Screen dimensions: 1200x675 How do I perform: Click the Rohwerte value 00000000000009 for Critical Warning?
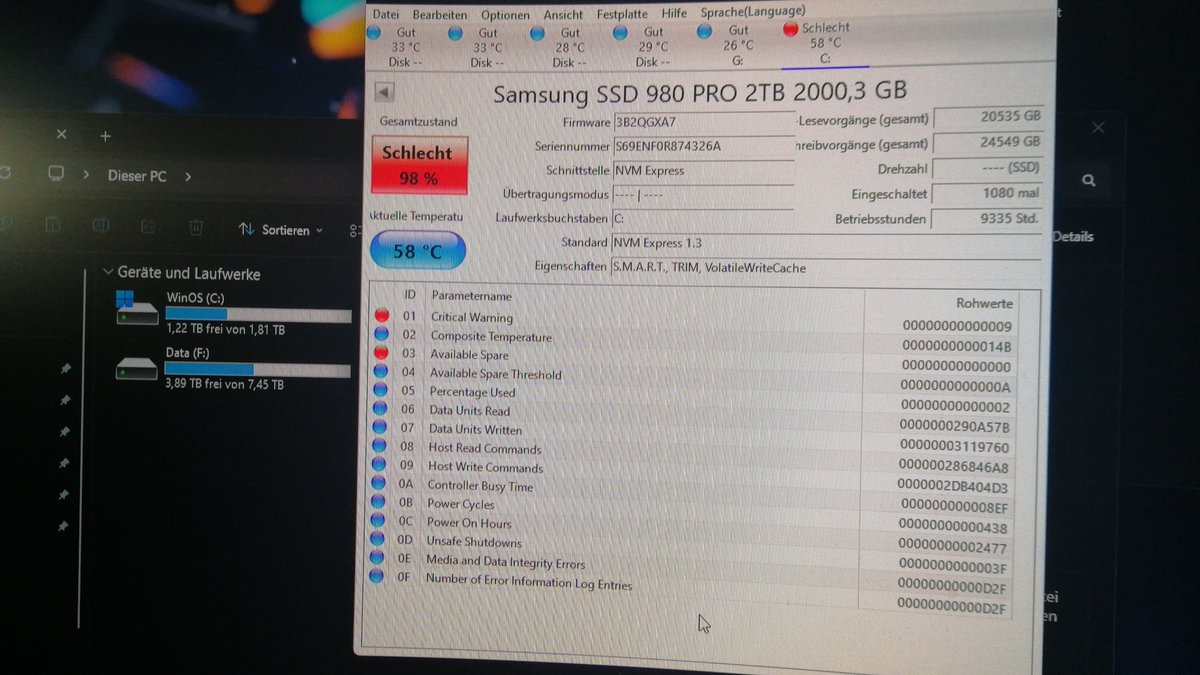point(957,326)
